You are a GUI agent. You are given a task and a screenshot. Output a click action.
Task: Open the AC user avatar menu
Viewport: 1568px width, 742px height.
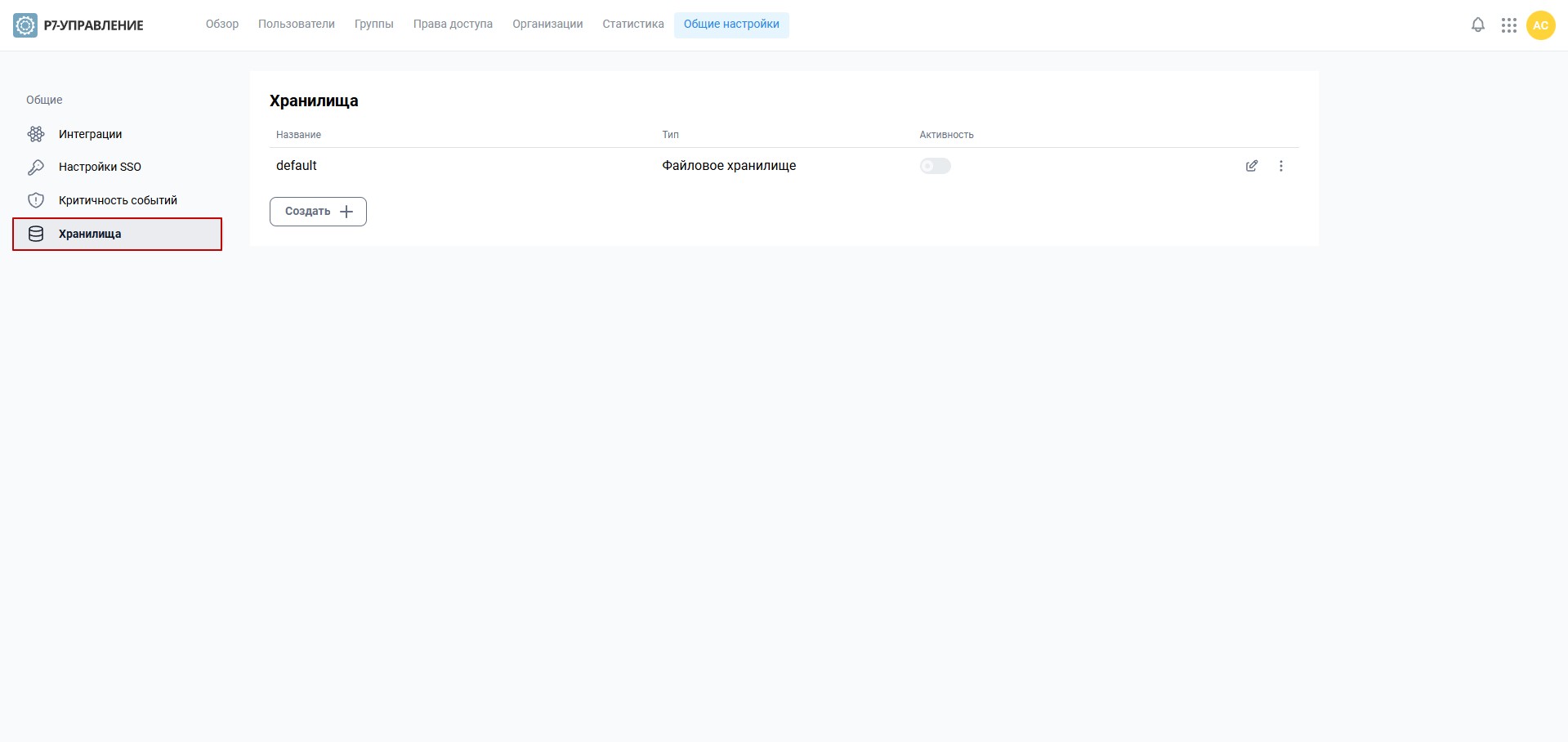1540,25
